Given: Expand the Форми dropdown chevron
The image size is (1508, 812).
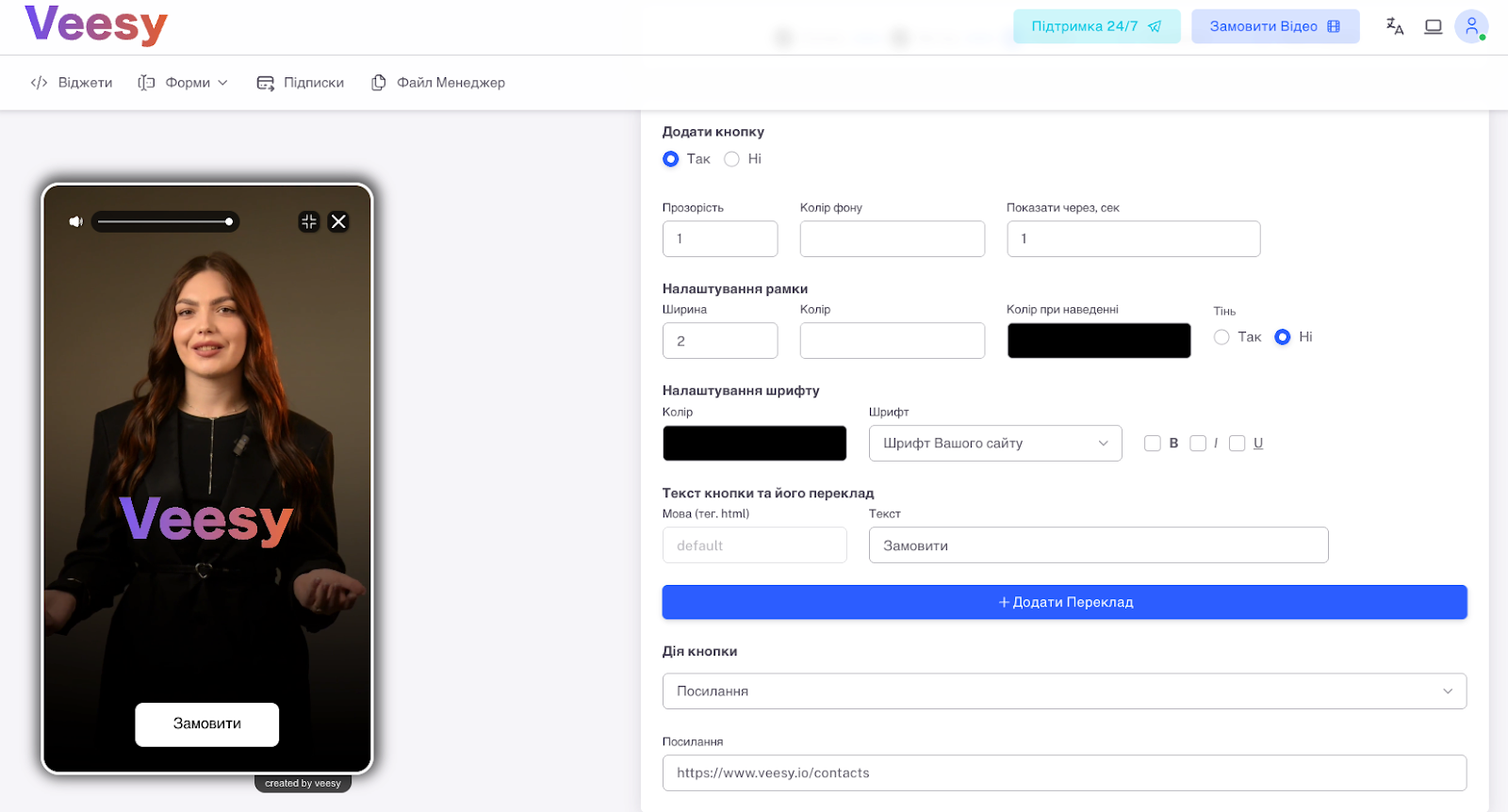Looking at the screenshot, I should click(223, 83).
